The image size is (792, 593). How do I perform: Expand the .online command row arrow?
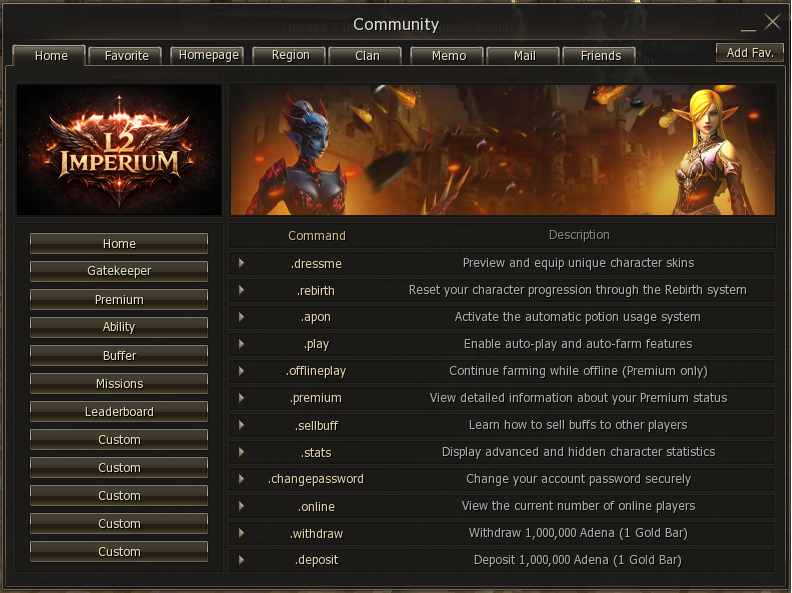click(x=241, y=506)
